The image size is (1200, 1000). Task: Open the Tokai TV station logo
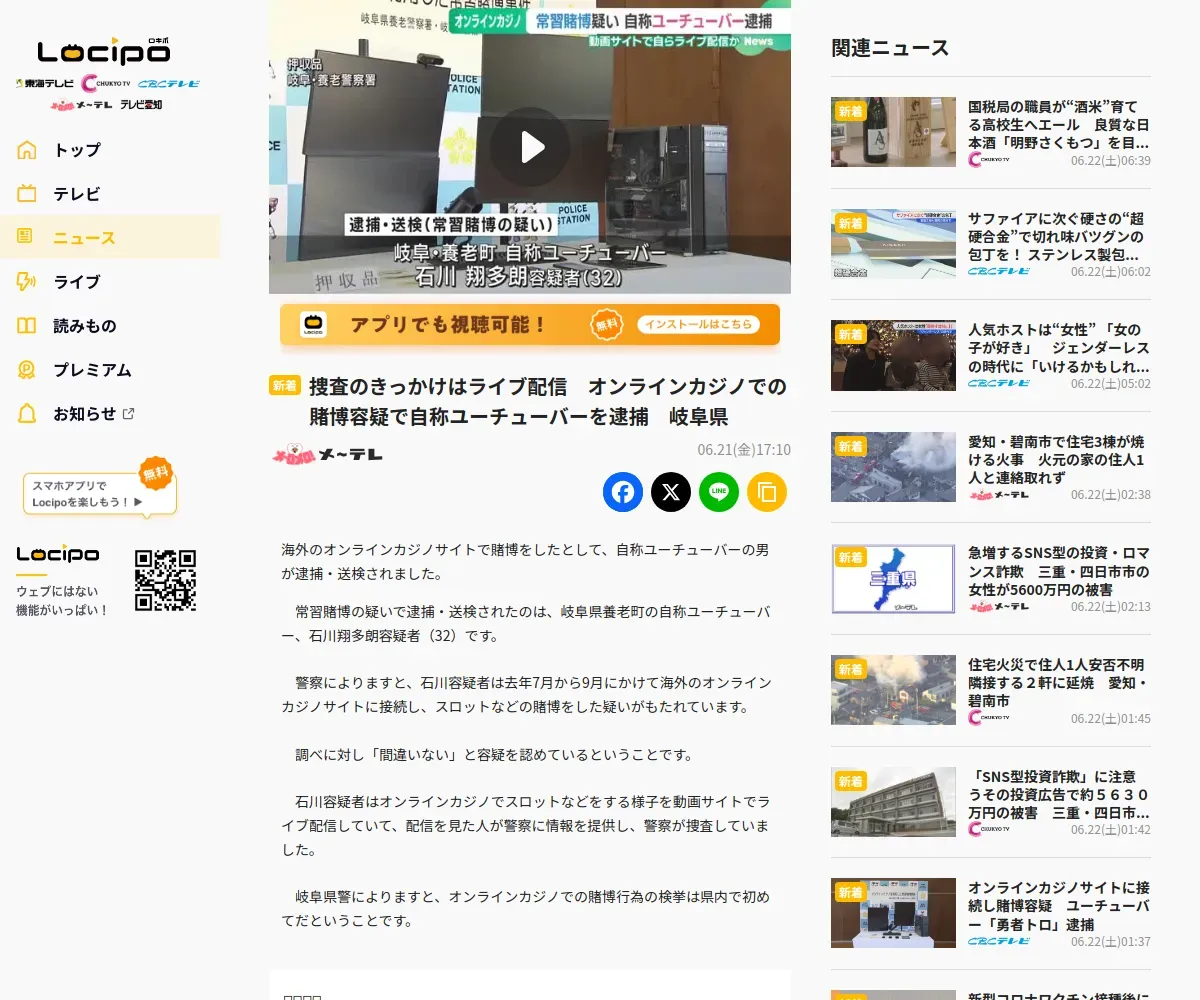click(x=45, y=83)
